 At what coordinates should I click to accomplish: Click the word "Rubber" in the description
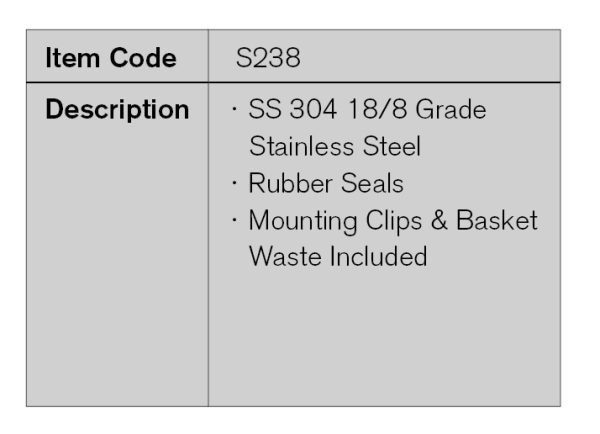coord(287,184)
